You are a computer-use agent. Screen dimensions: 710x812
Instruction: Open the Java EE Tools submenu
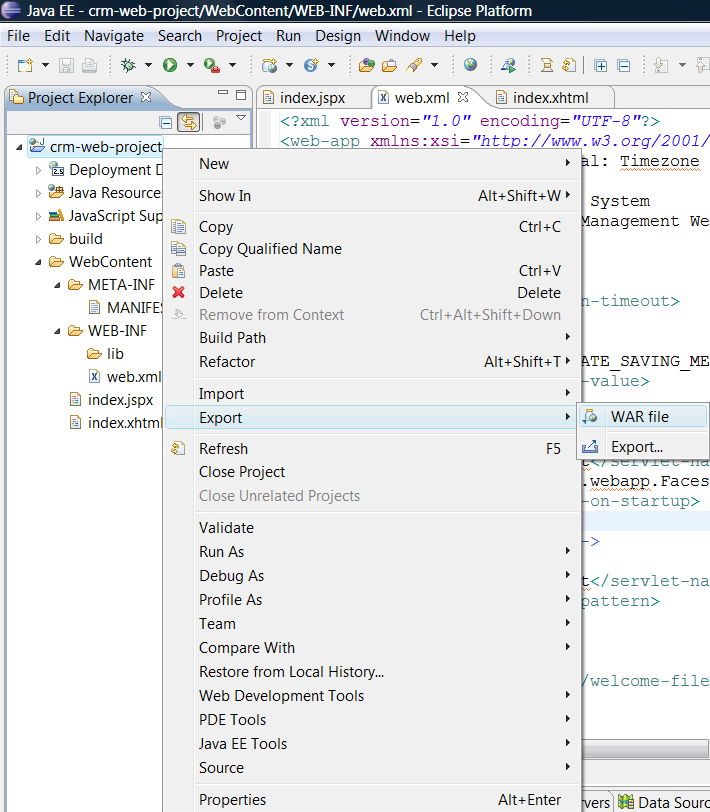pyautogui.click(x=371, y=744)
